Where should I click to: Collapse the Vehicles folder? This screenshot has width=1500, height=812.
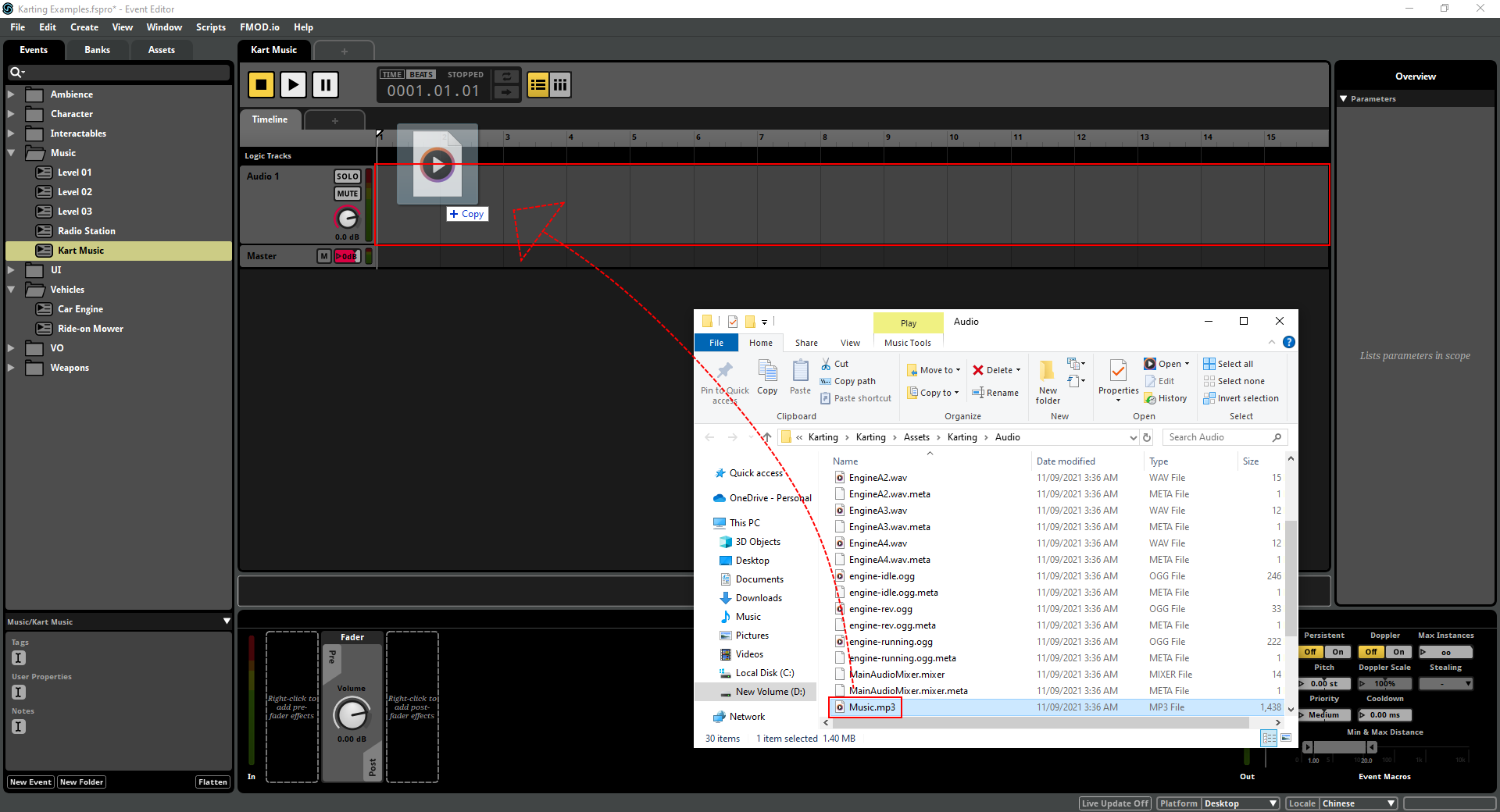(11, 290)
